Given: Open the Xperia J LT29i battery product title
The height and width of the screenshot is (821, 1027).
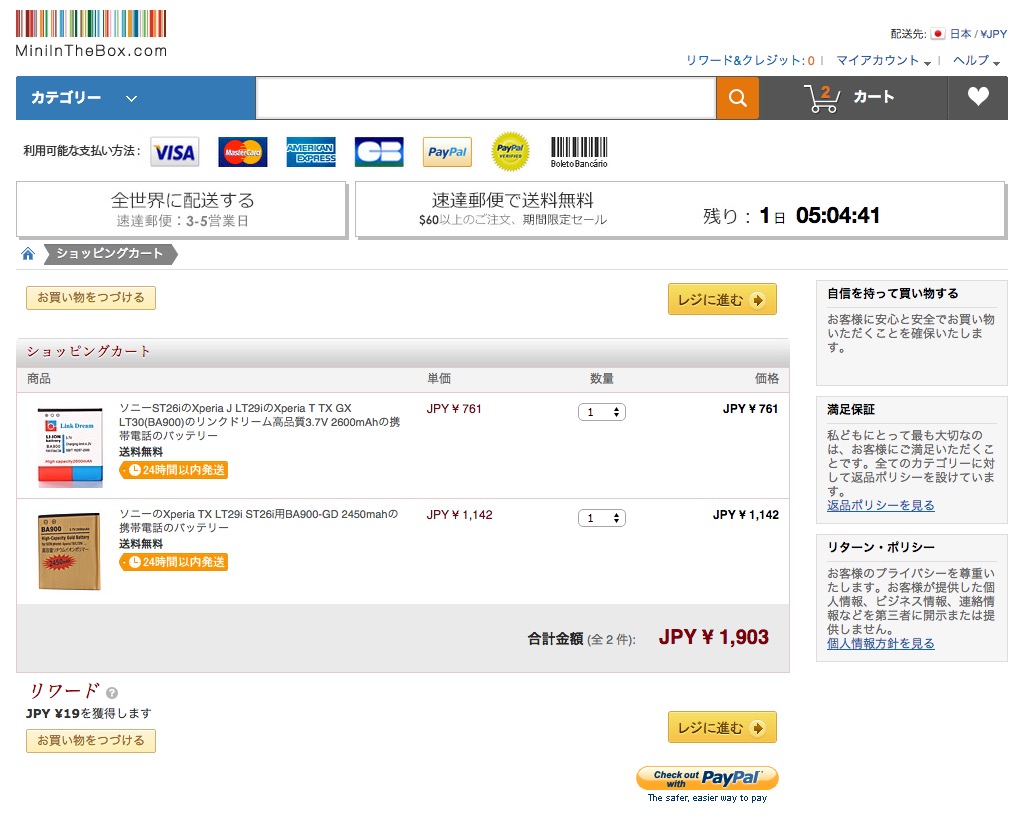Looking at the screenshot, I should pyautogui.click(x=259, y=422).
